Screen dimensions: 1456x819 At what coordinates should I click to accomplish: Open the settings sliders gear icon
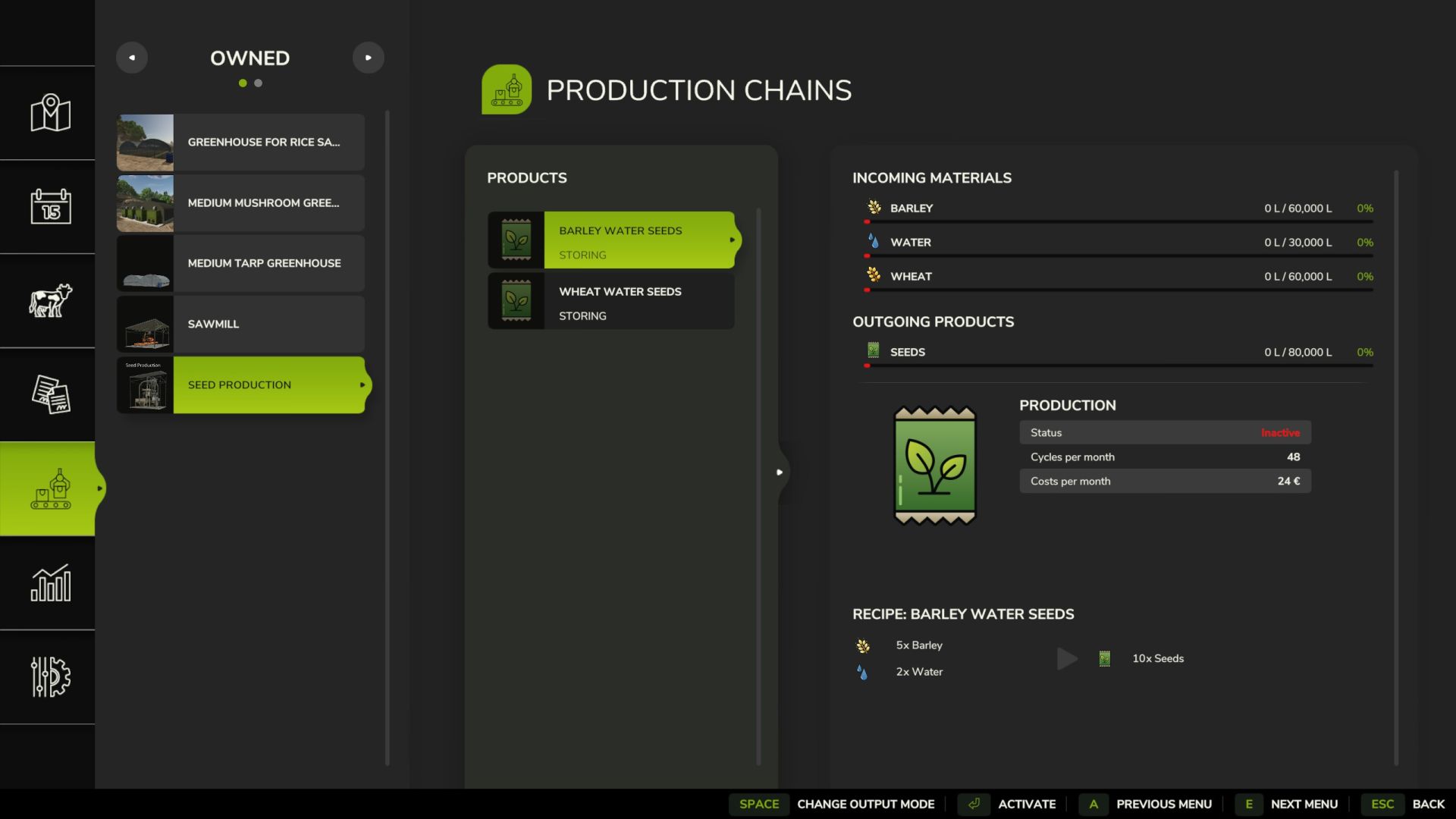(50, 676)
